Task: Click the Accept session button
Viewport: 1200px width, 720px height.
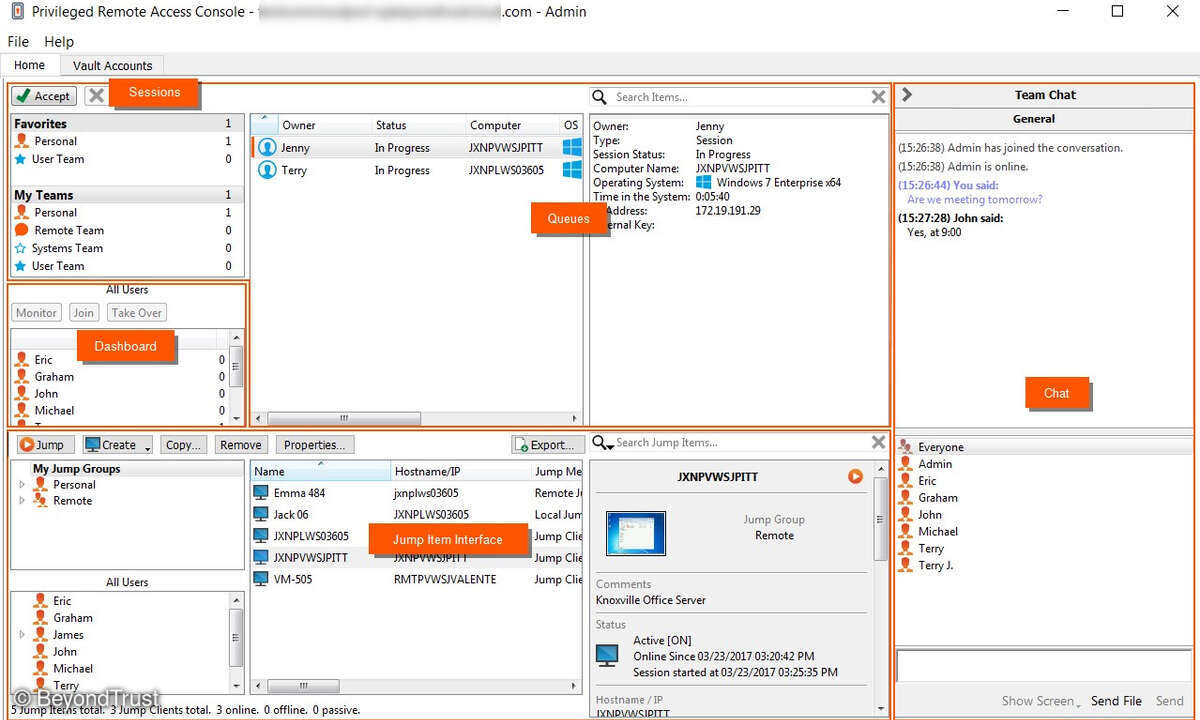Action: (43, 96)
